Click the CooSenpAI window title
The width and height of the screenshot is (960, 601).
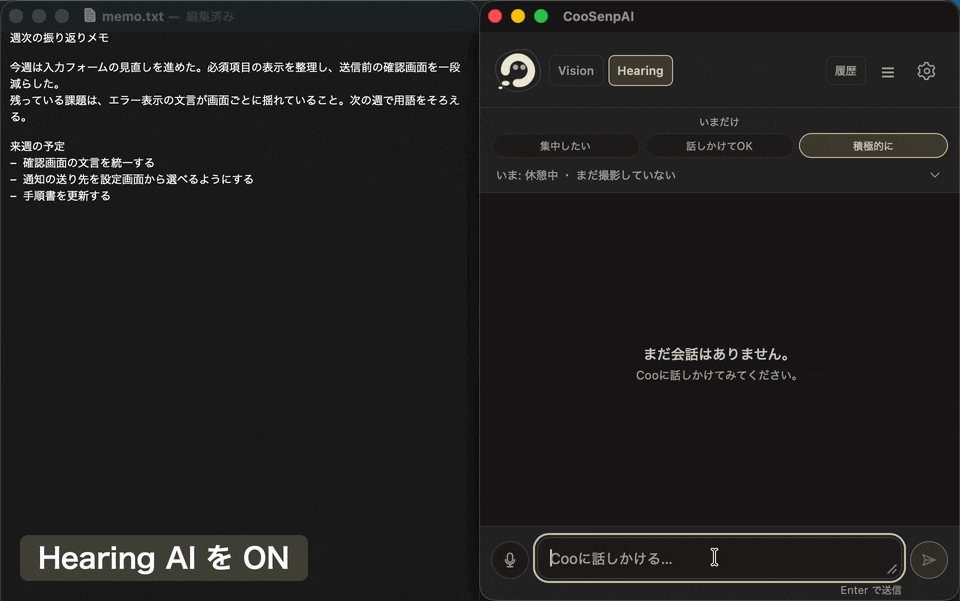[598, 17]
